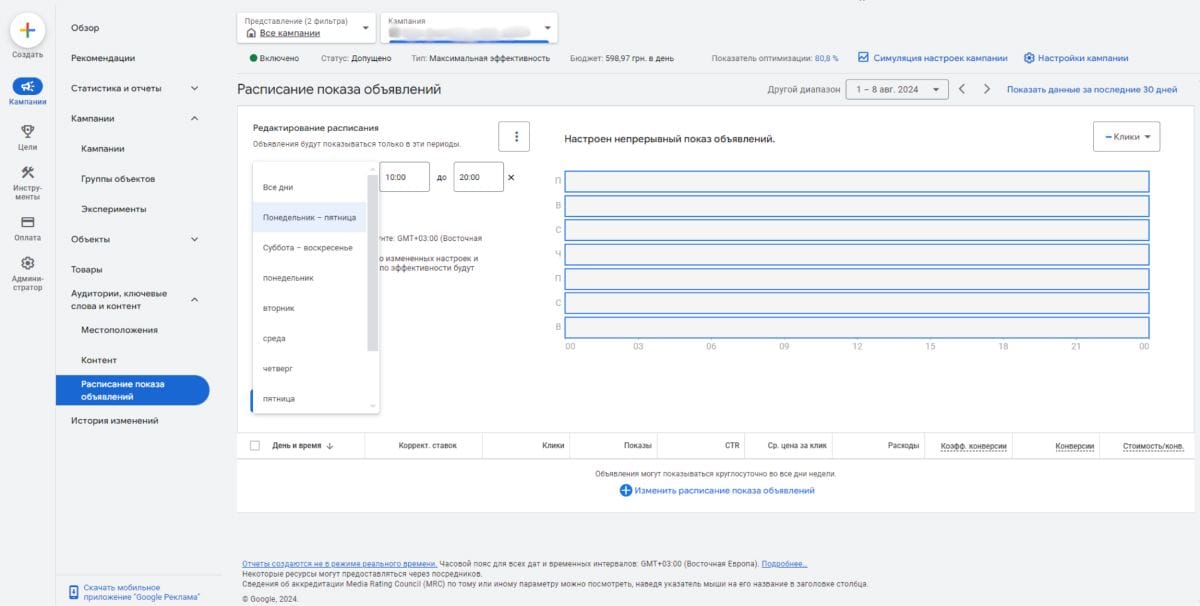1200x606 pixels.
Task: Click the day dropdown list scrollbar
Action: pos(373,262)
